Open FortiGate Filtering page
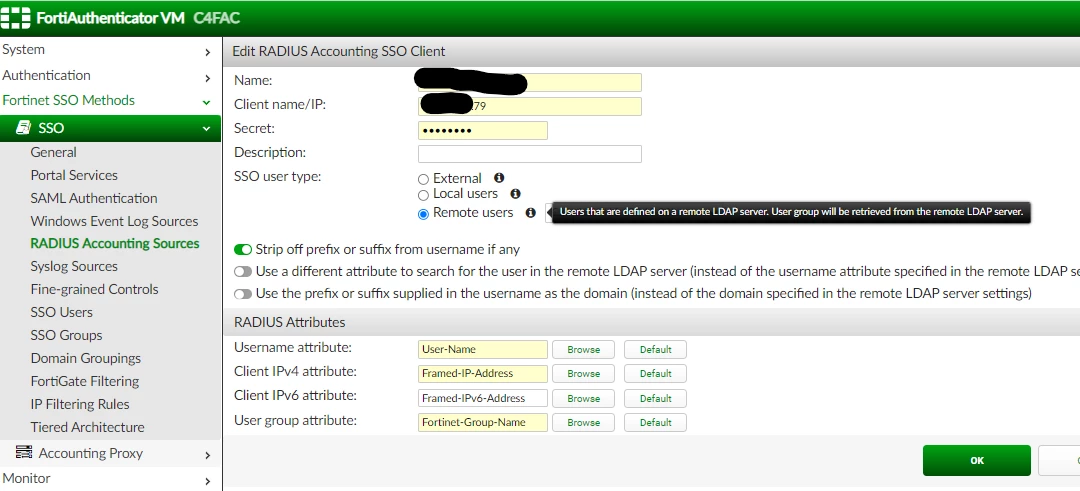 (85, 381)
